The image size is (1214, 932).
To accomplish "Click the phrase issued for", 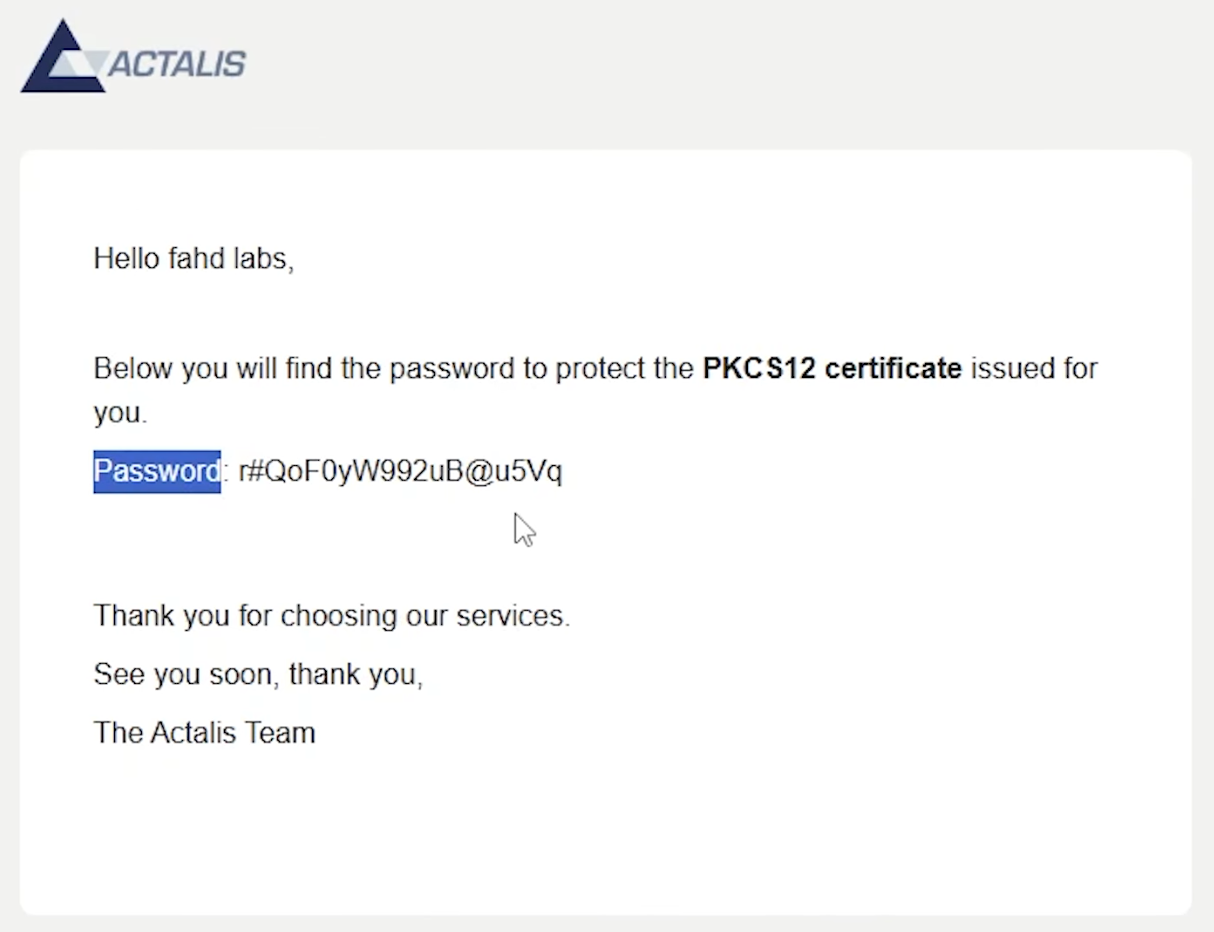I will (1034, 369).
